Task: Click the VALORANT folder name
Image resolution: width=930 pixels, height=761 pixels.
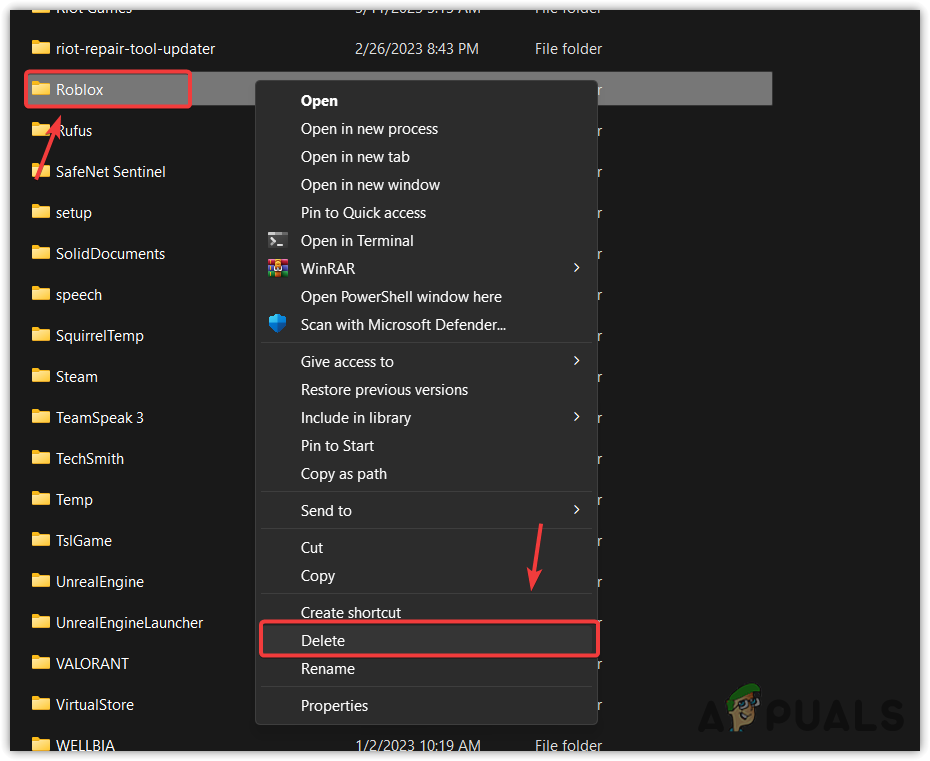Action: pyautogui.click(x=92, y=663)
